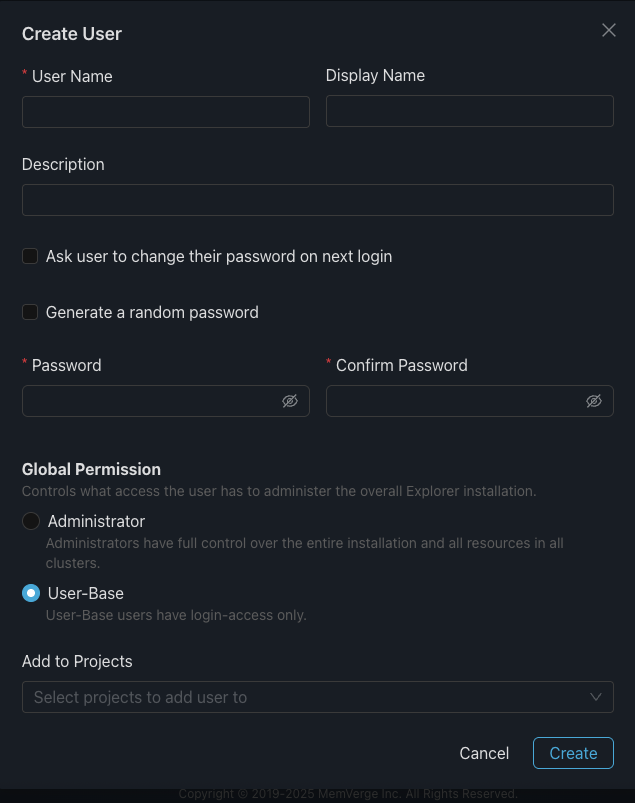Enable the change password on next login checkbox
The height and width of the screenshot is (803, 635).
30,256
